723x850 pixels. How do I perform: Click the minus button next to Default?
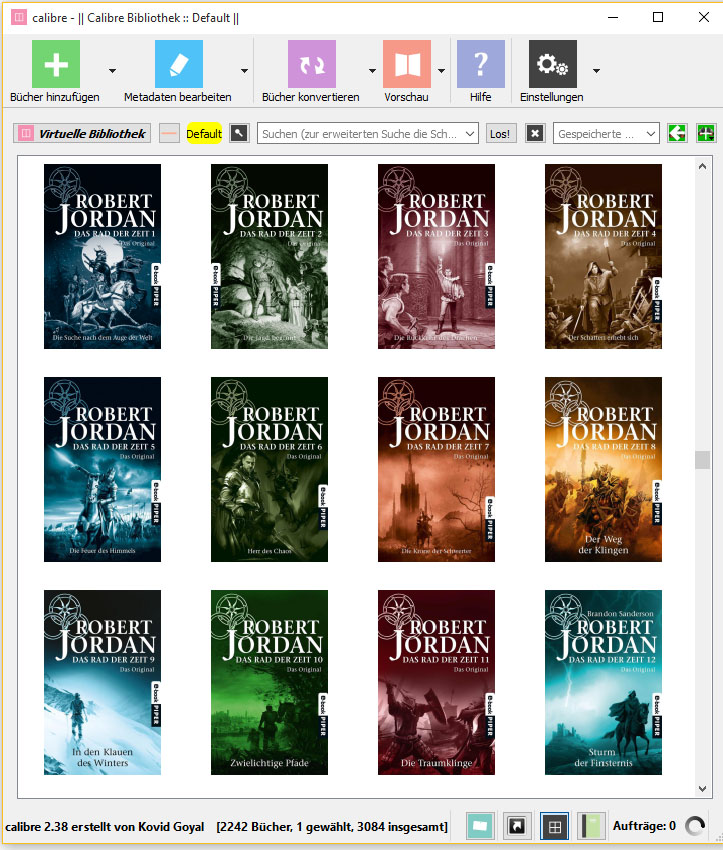click(169, 133)
